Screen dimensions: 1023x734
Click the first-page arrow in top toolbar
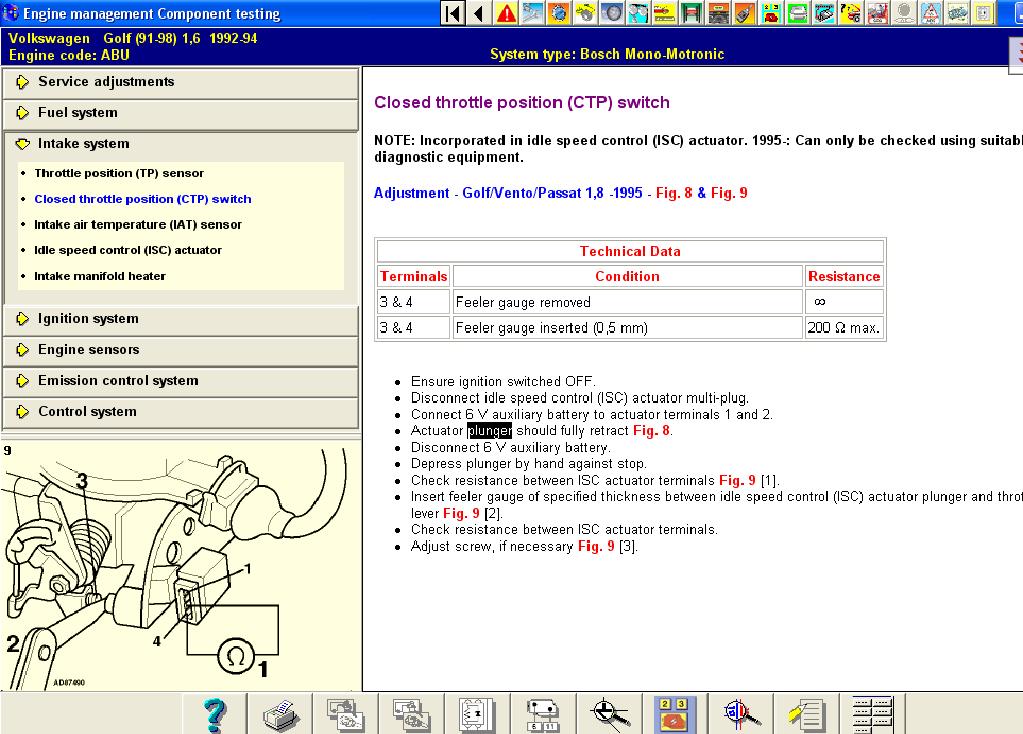click(453, 13)
